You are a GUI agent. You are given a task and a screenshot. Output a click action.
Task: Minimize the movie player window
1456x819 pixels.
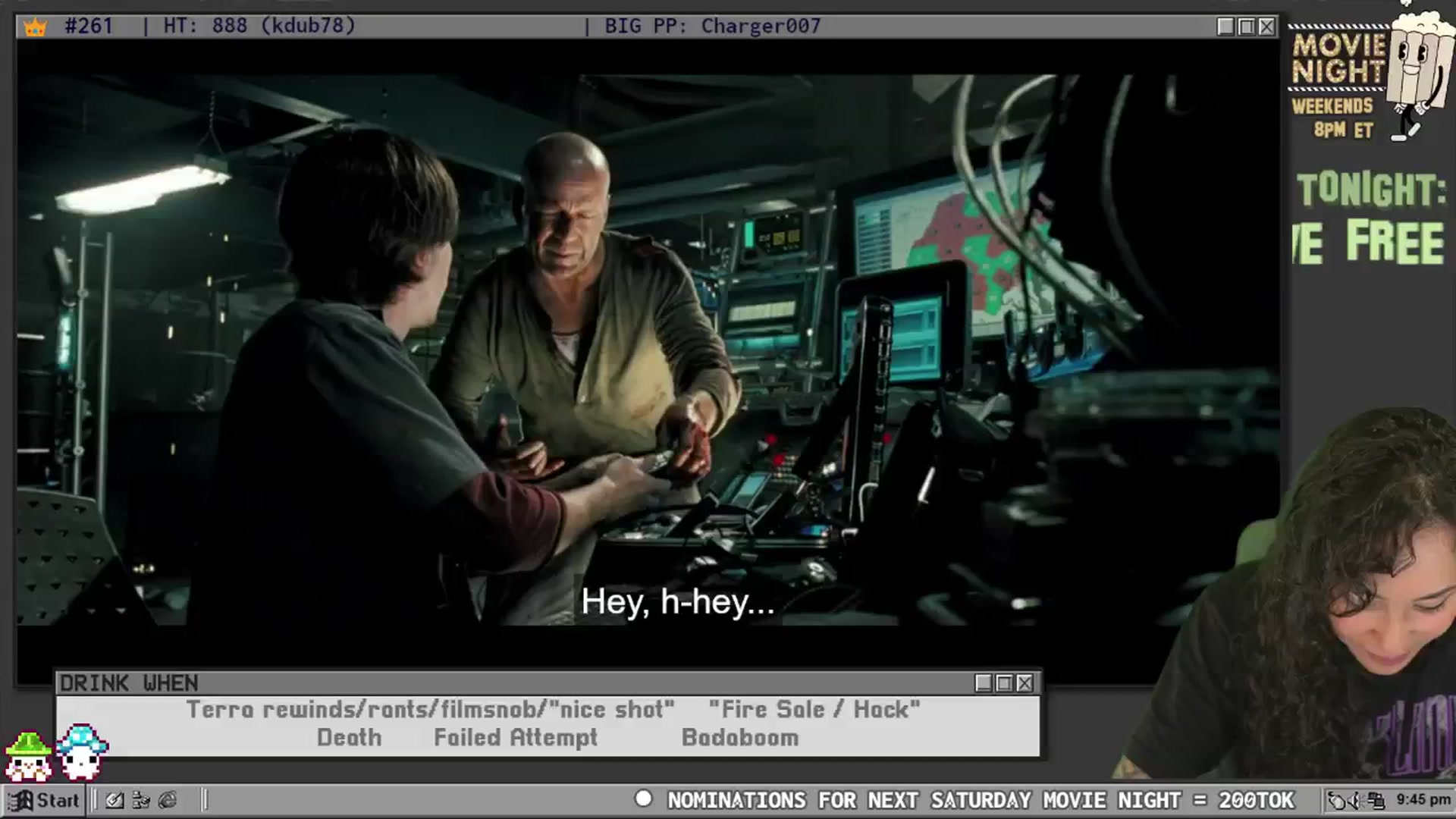1225,27
